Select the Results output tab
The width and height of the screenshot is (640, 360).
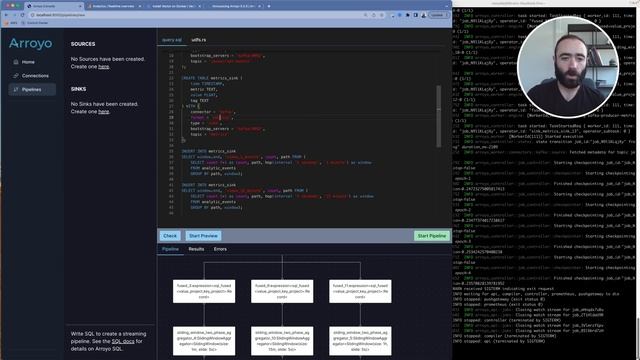click(196, 249)
